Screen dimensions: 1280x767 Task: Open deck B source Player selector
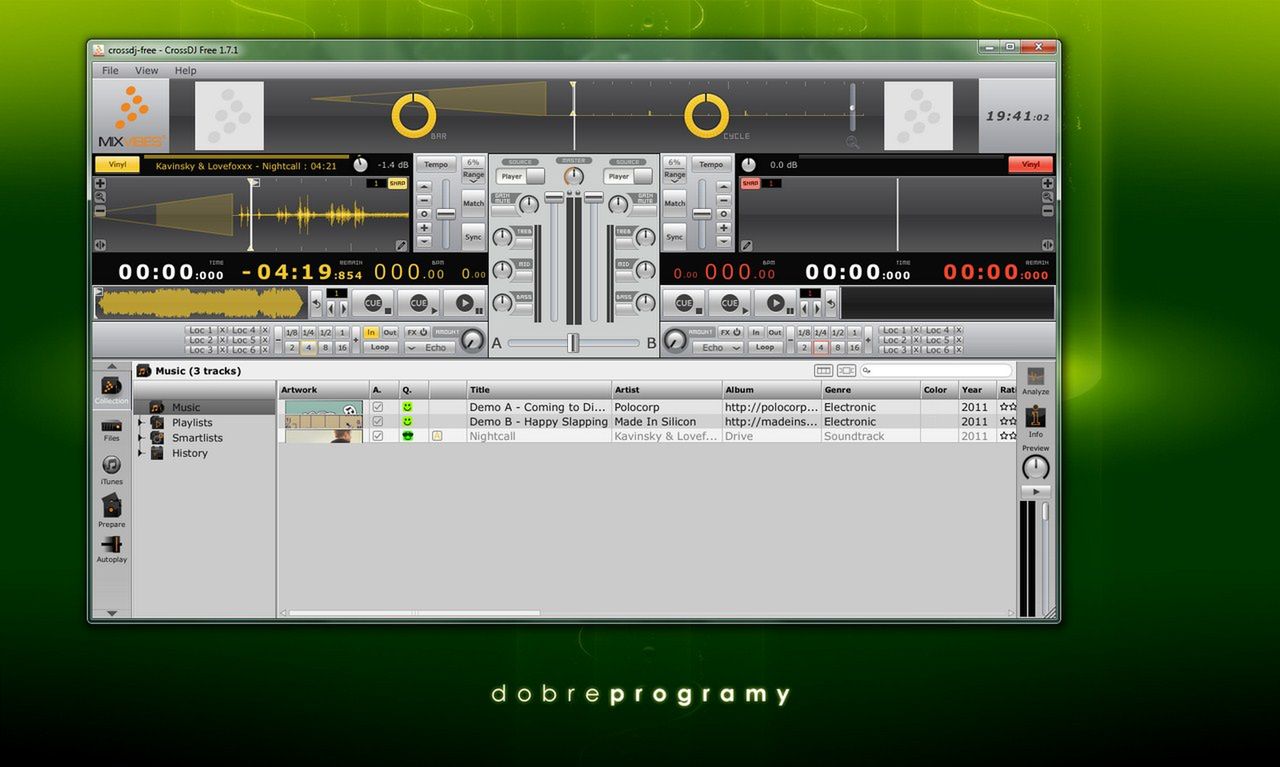click(x=628, y=176)
